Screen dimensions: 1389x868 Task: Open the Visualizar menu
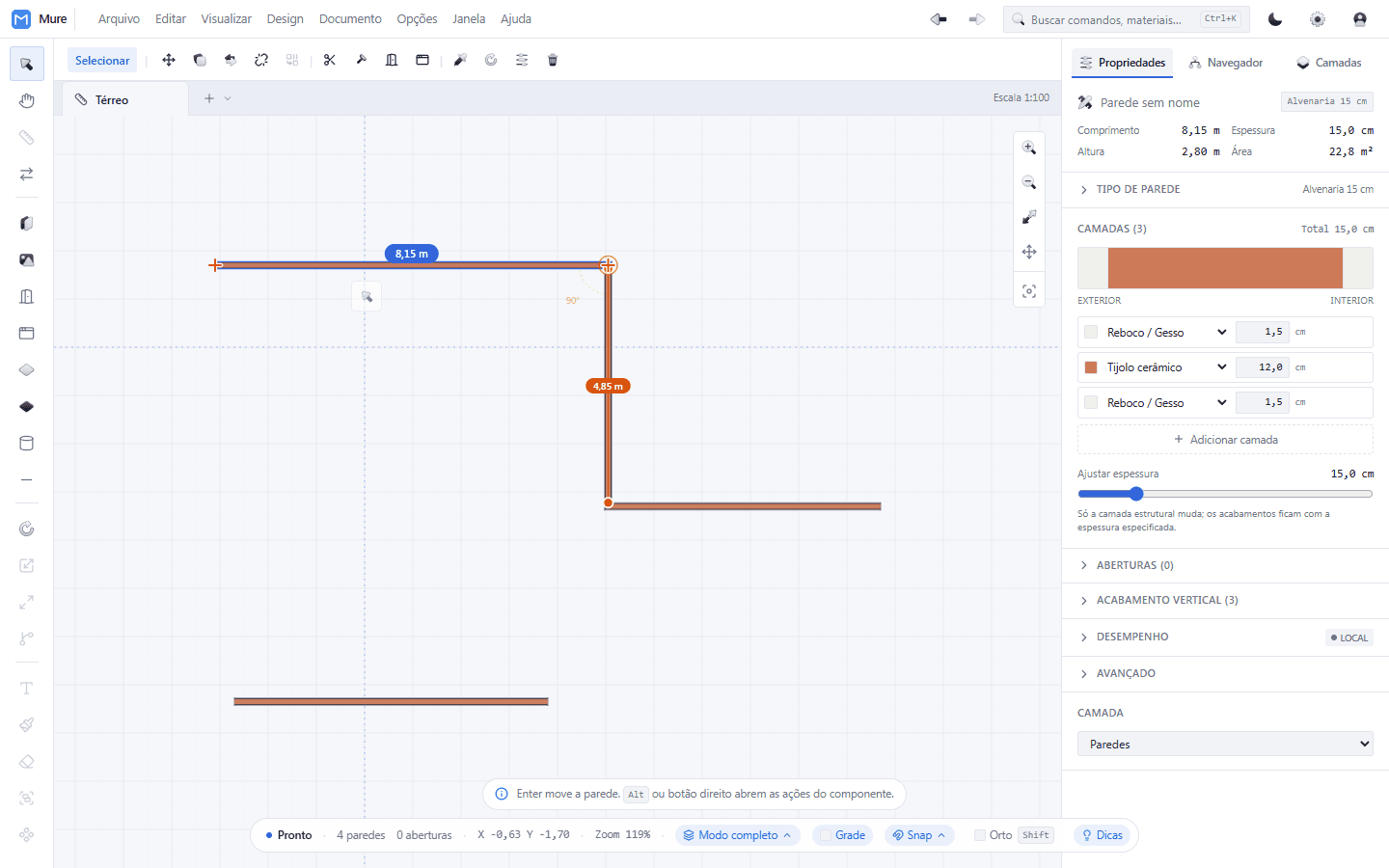click(x=227, y=19)
